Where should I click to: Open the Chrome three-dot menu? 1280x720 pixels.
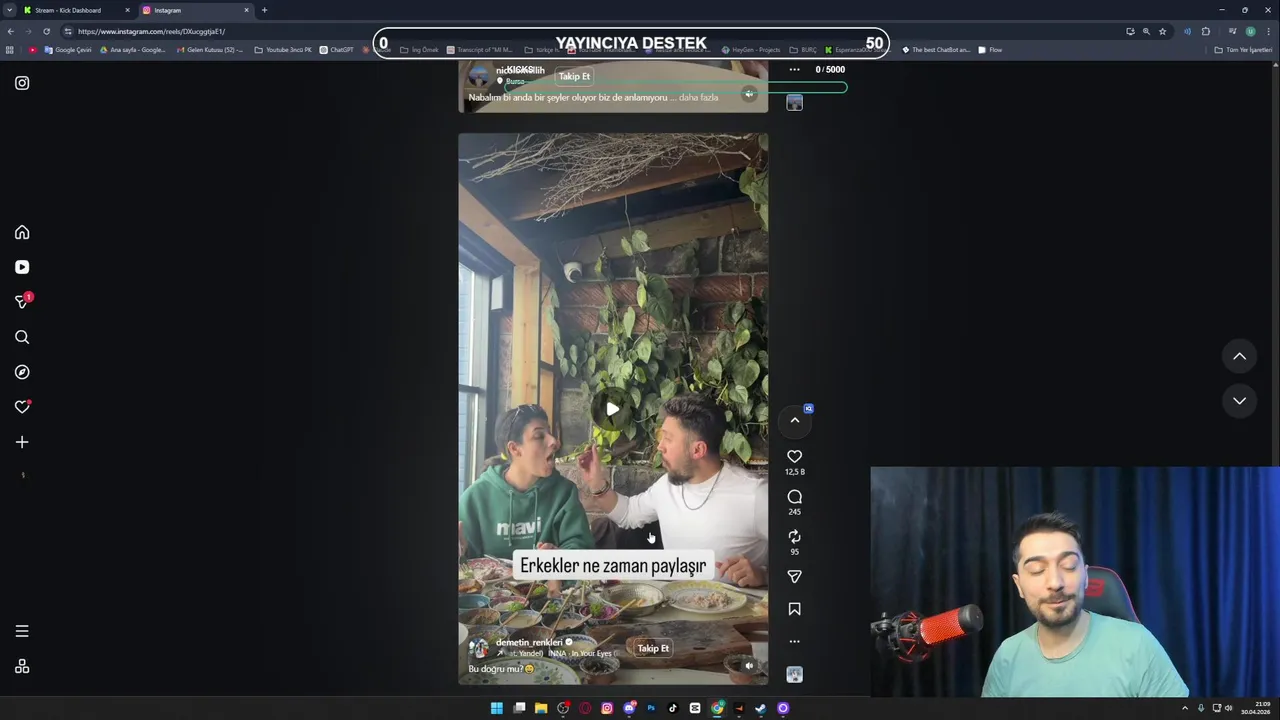tap(1268, 31)
